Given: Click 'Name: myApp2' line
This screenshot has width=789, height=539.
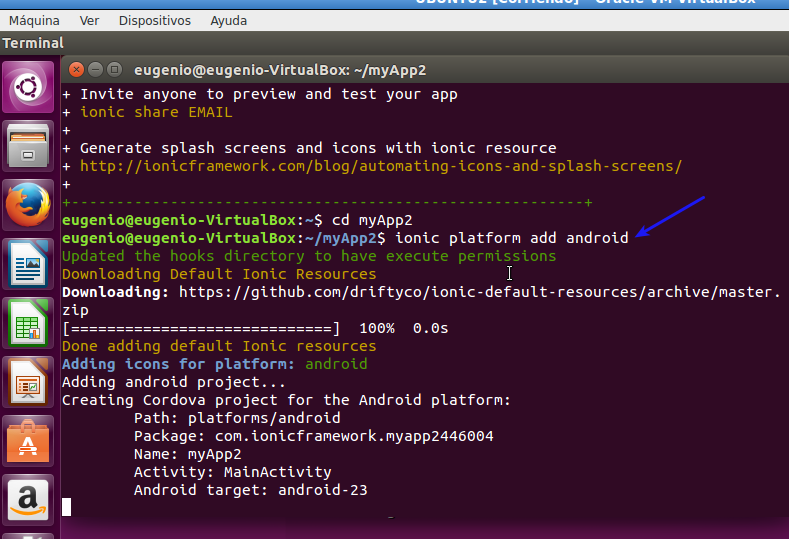Looking at the screenshot, I should [x=188, y=454].
